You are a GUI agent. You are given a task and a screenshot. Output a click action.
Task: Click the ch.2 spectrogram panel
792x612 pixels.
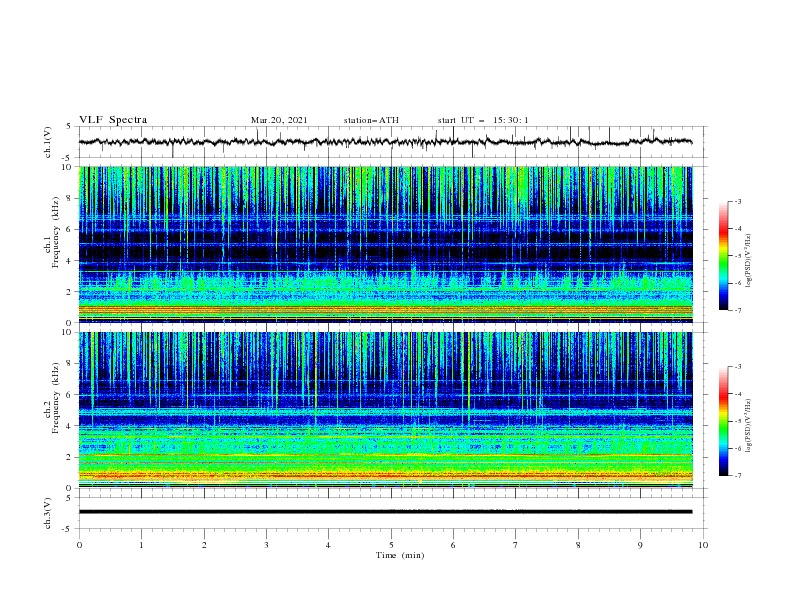pos(386,410)
